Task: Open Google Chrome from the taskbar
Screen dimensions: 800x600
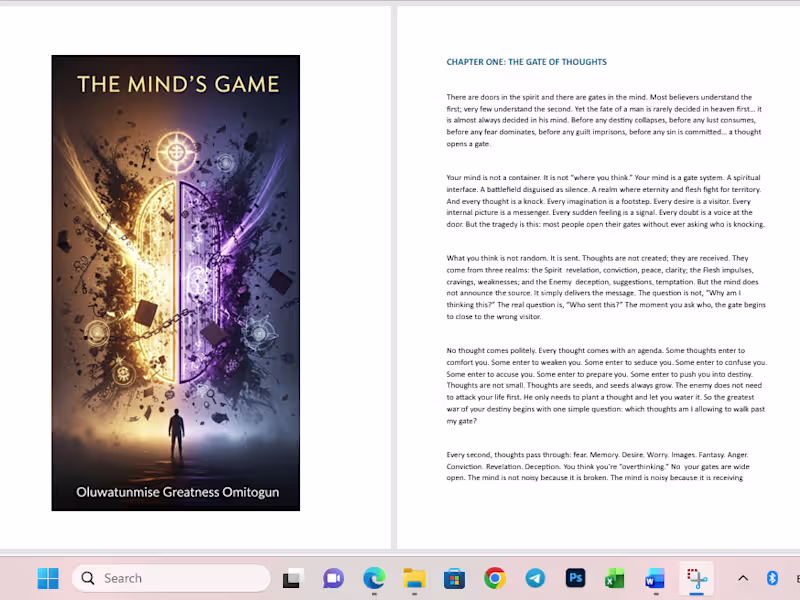Action: [x=495, y=578]
